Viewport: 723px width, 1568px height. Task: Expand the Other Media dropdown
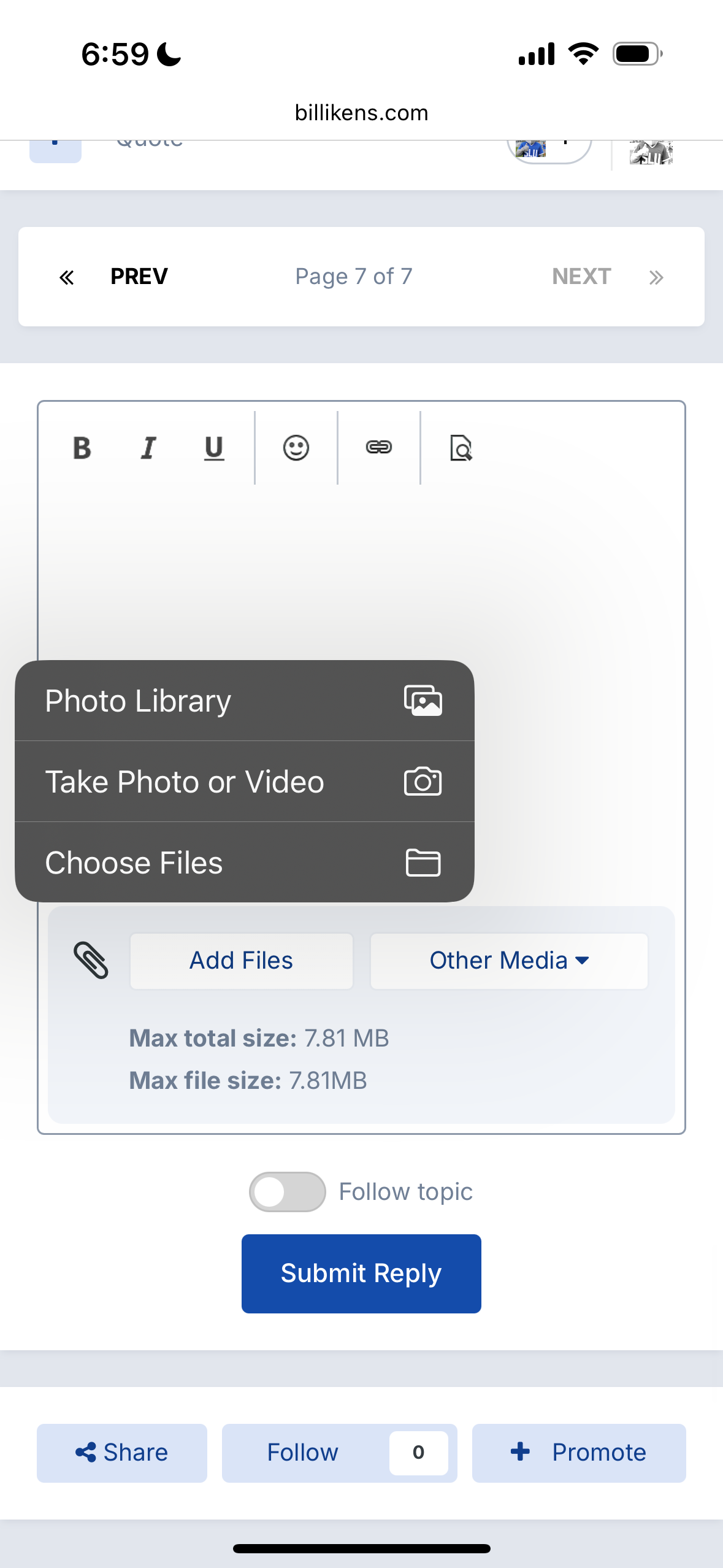coord(509,961)
